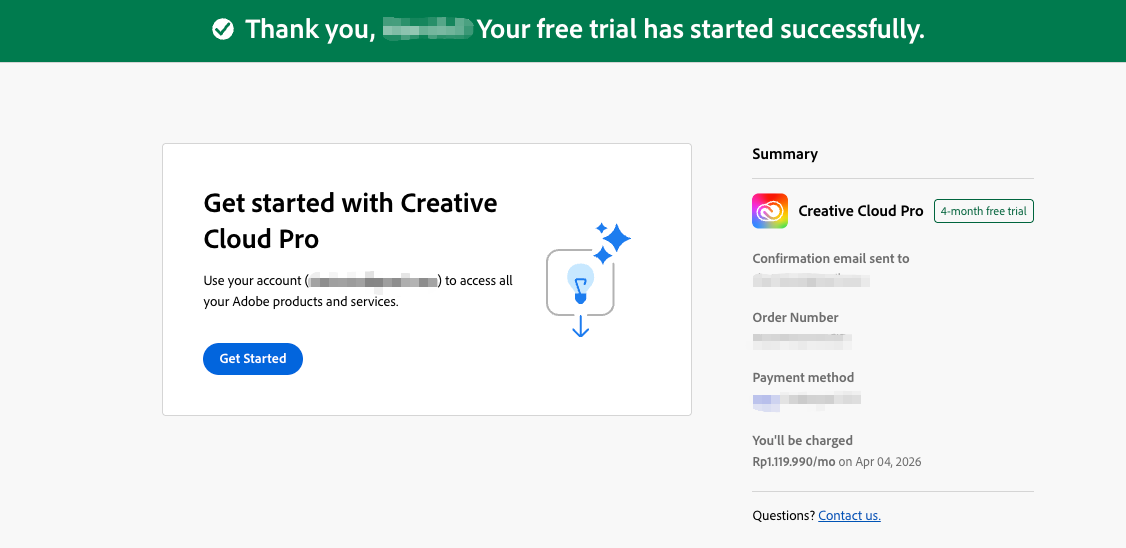Image resolution: width=1126 pixels, height=548 pixels.
Task: Click the payment card icon under Payment method
Action: pyautogui.click(x=766, y=400)
